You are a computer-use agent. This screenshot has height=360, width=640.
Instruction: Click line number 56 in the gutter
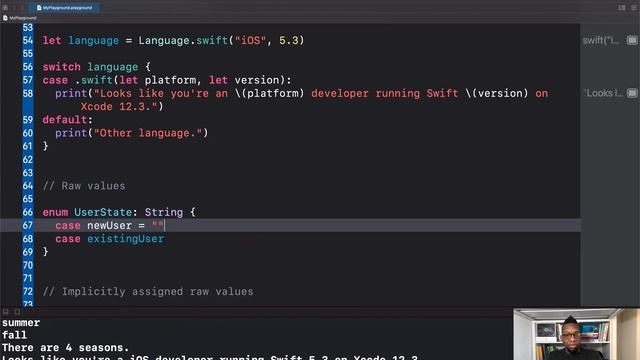pos(27,67)
